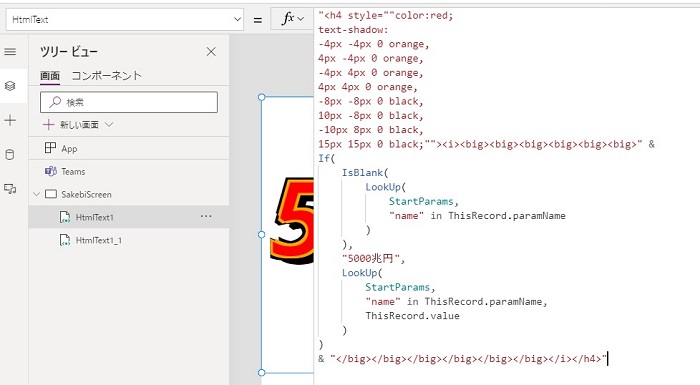Open HtmlText1 more options ellipsis
Image resolution: width=700 pixels, height=385 pixels.
(206, 217)
